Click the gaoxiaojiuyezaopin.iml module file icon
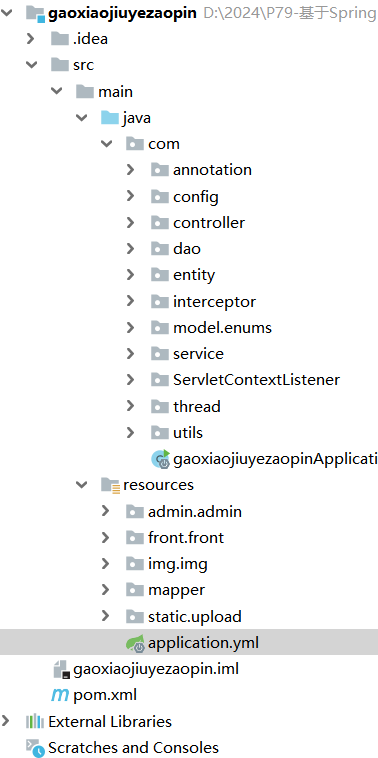The width and height of the screenshot is (378, 758). point(61,670)
